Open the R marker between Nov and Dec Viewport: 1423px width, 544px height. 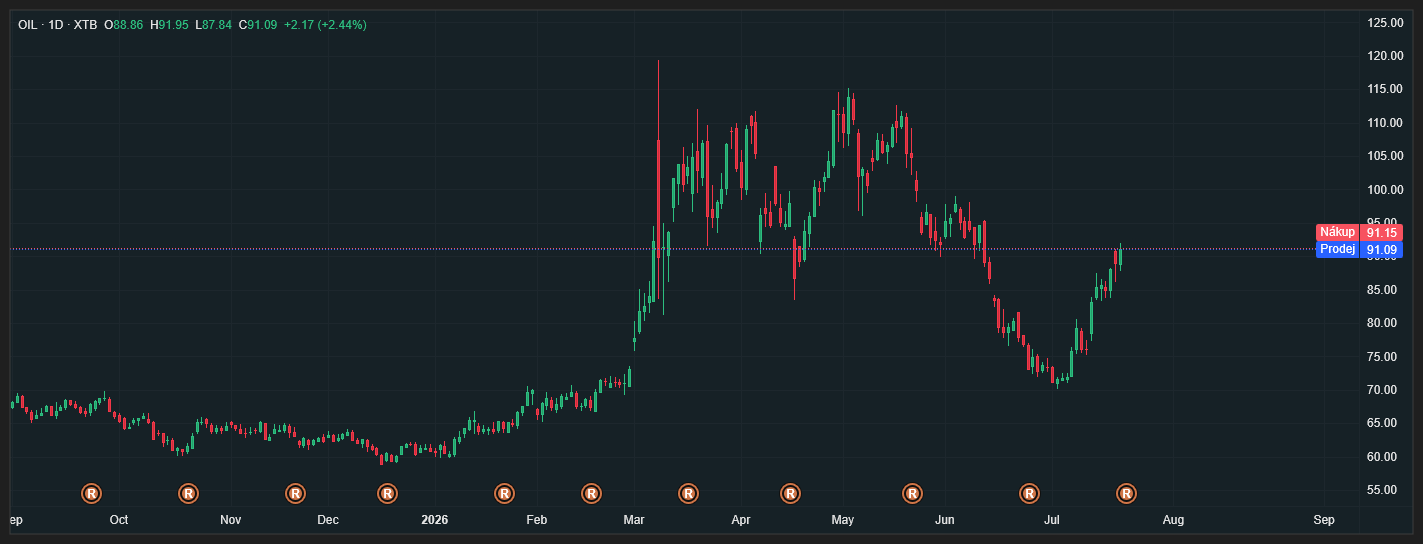[x=295, y=493]
